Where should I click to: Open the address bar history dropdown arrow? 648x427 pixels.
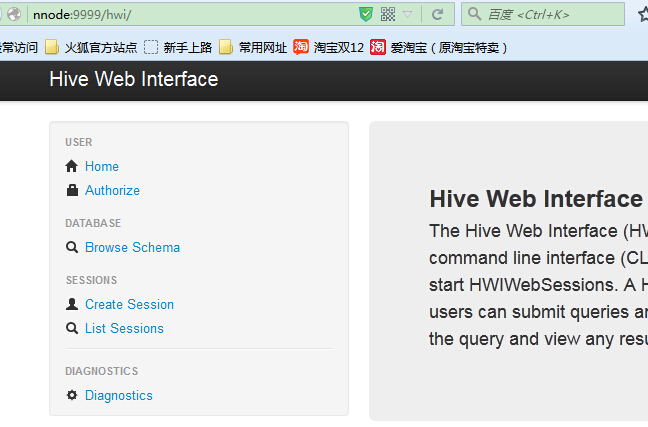tap(408, 14)
